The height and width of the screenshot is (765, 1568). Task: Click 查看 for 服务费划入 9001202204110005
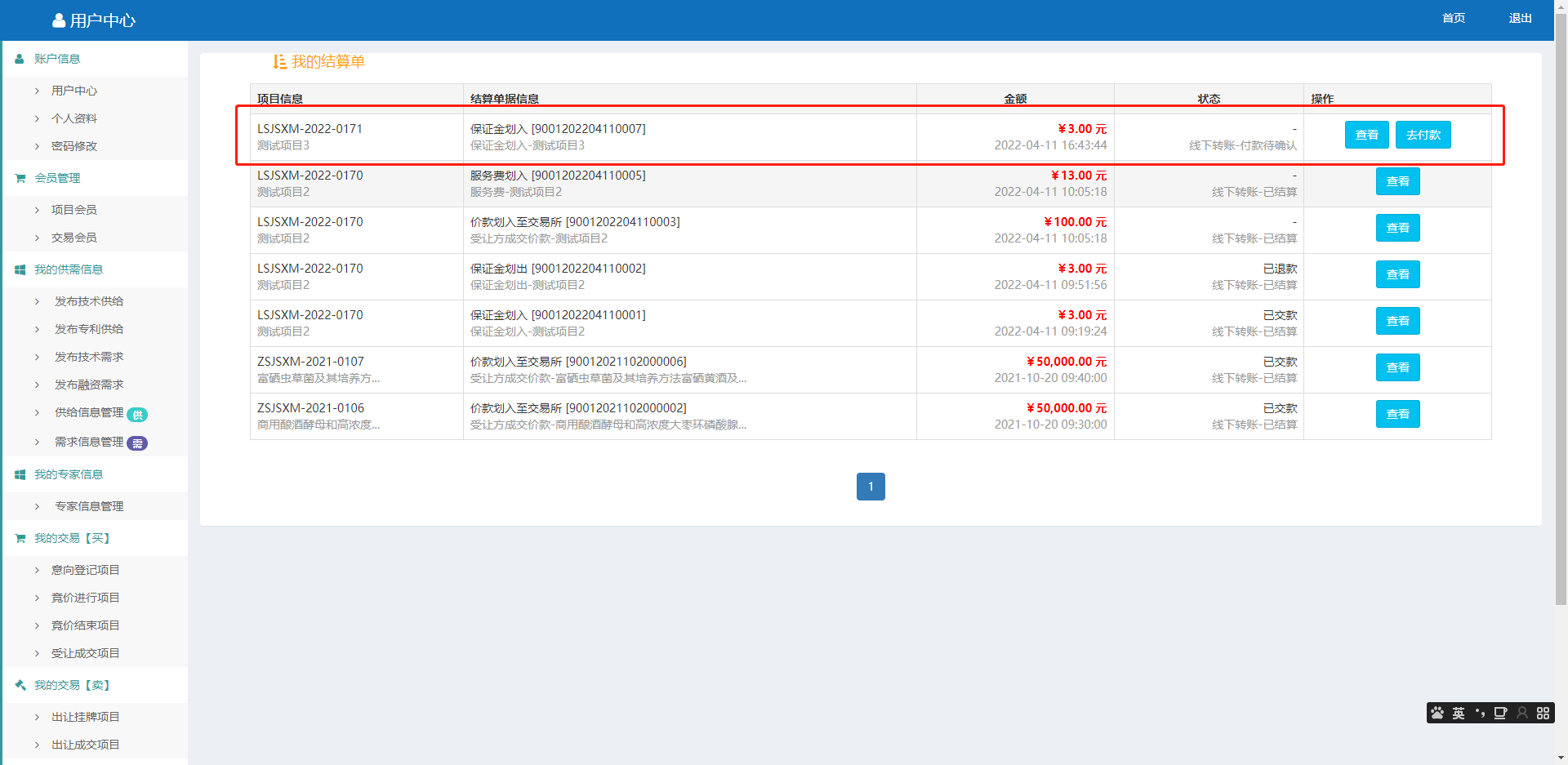point(1398,181)
